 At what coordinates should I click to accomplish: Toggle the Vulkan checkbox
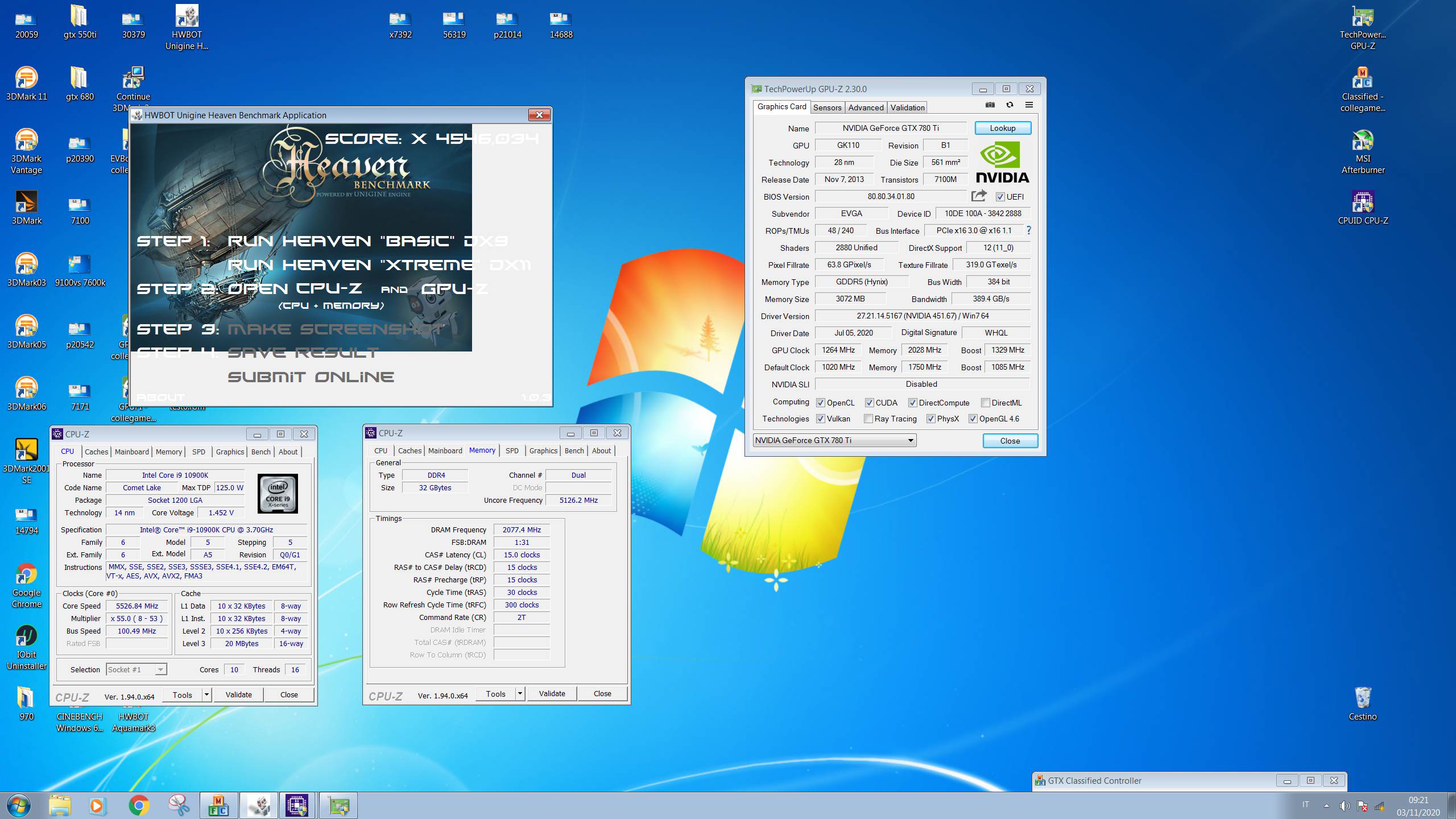pos(821,419)
